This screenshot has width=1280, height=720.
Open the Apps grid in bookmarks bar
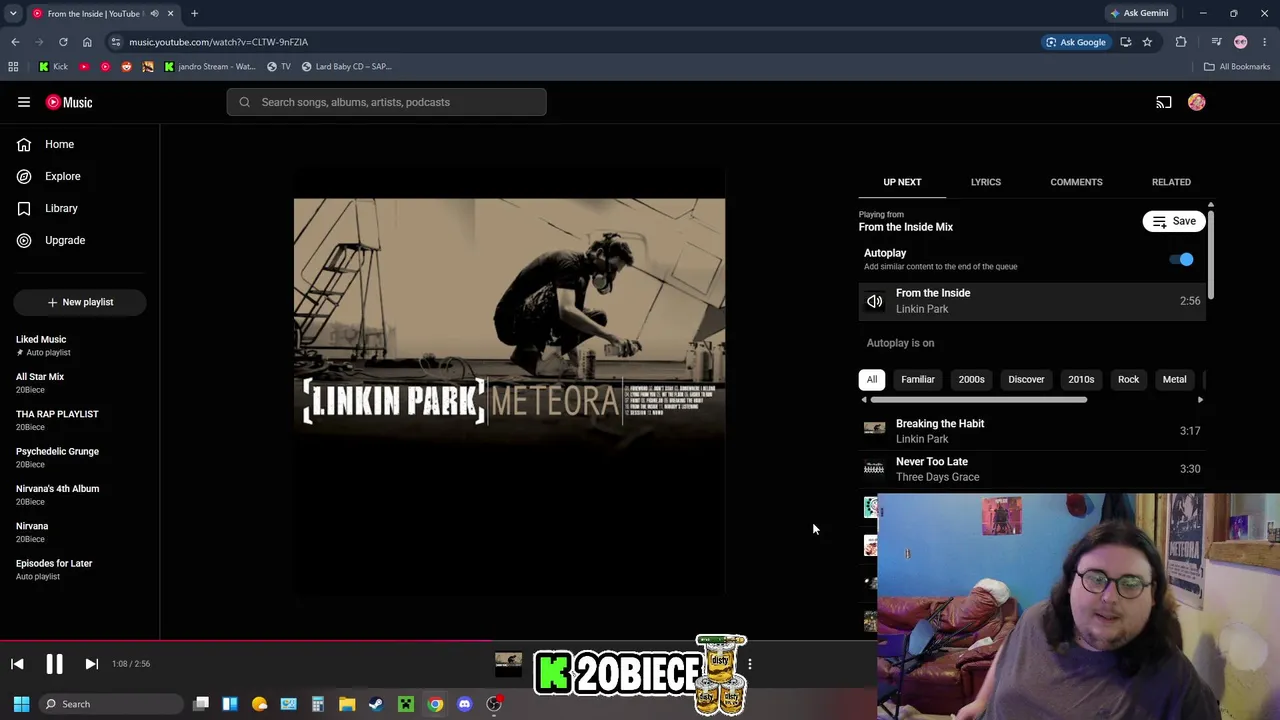tap(13, 67)
